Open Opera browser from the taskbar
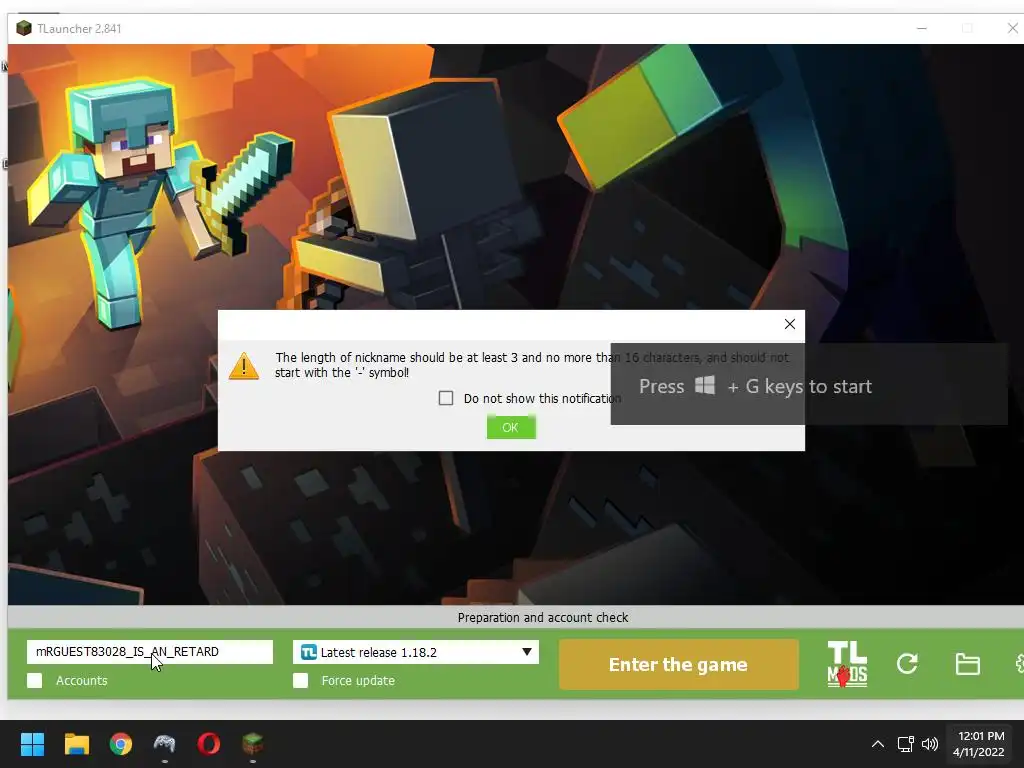1024x768 pixels. coord(209,744)
